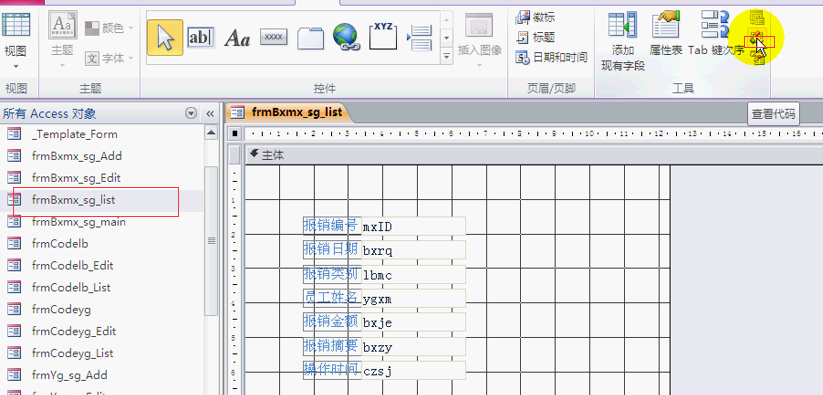Insert 日期和时间 date and time
823x395 pixels.
point(552,57)
